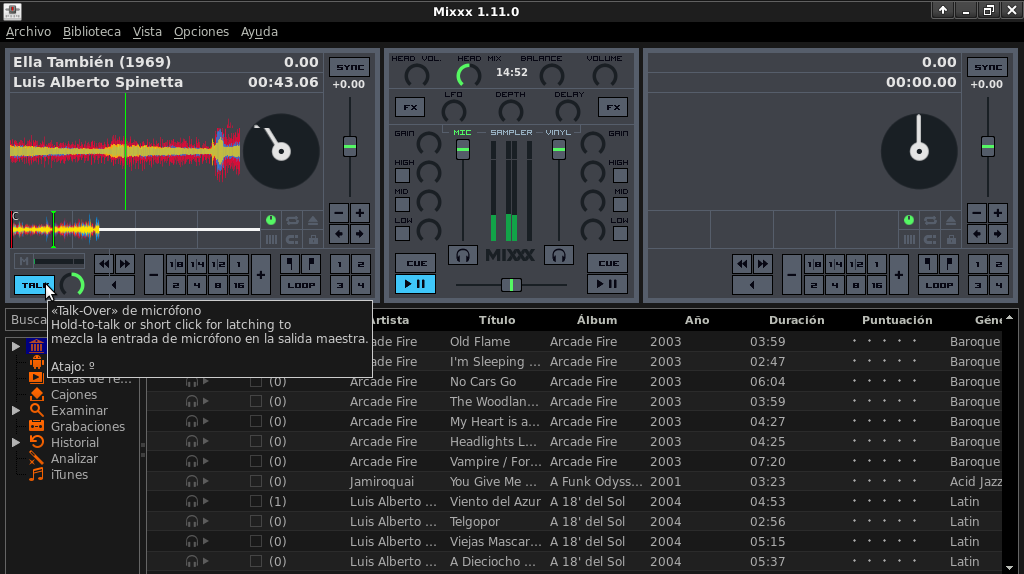1024x574 pixels.
Task: Expand the Historial tree node
Action: coord(16,442)
